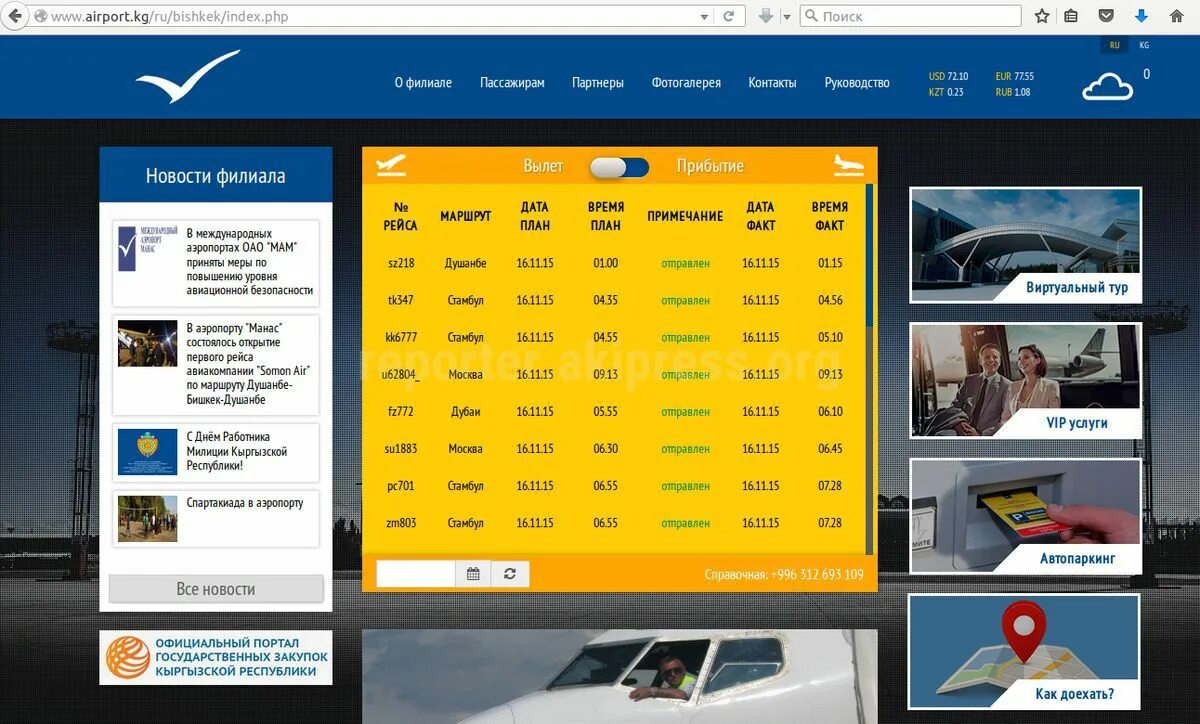
Task: Click the search magnifier icon
Action: (811, 16)
